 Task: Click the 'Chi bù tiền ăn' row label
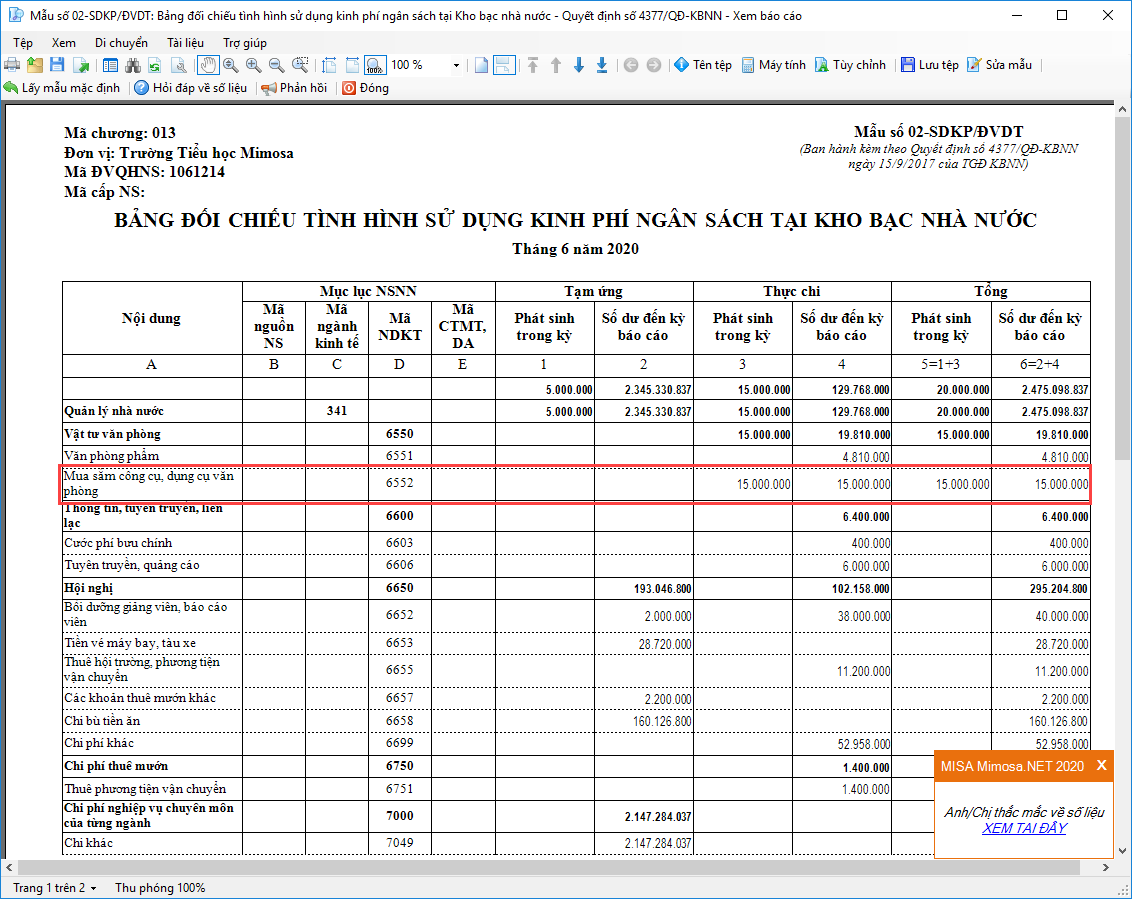tap(102, 721)
